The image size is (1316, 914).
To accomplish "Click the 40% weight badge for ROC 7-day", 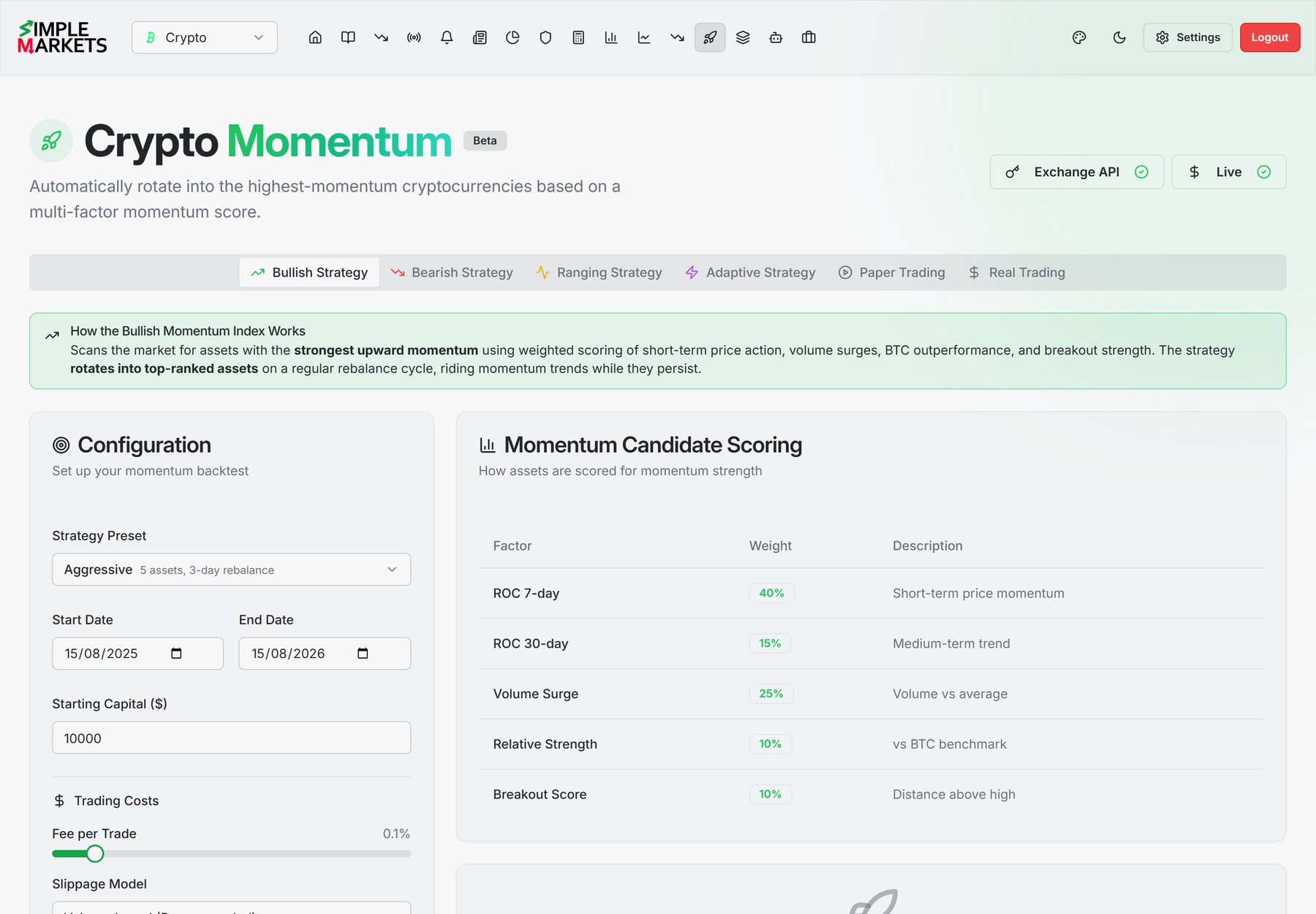I will pos(771,593).
